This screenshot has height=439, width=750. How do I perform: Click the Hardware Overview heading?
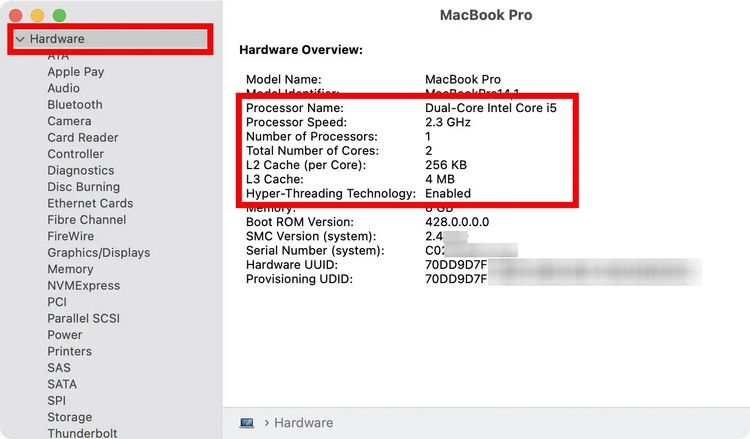[x=301, y=50]
